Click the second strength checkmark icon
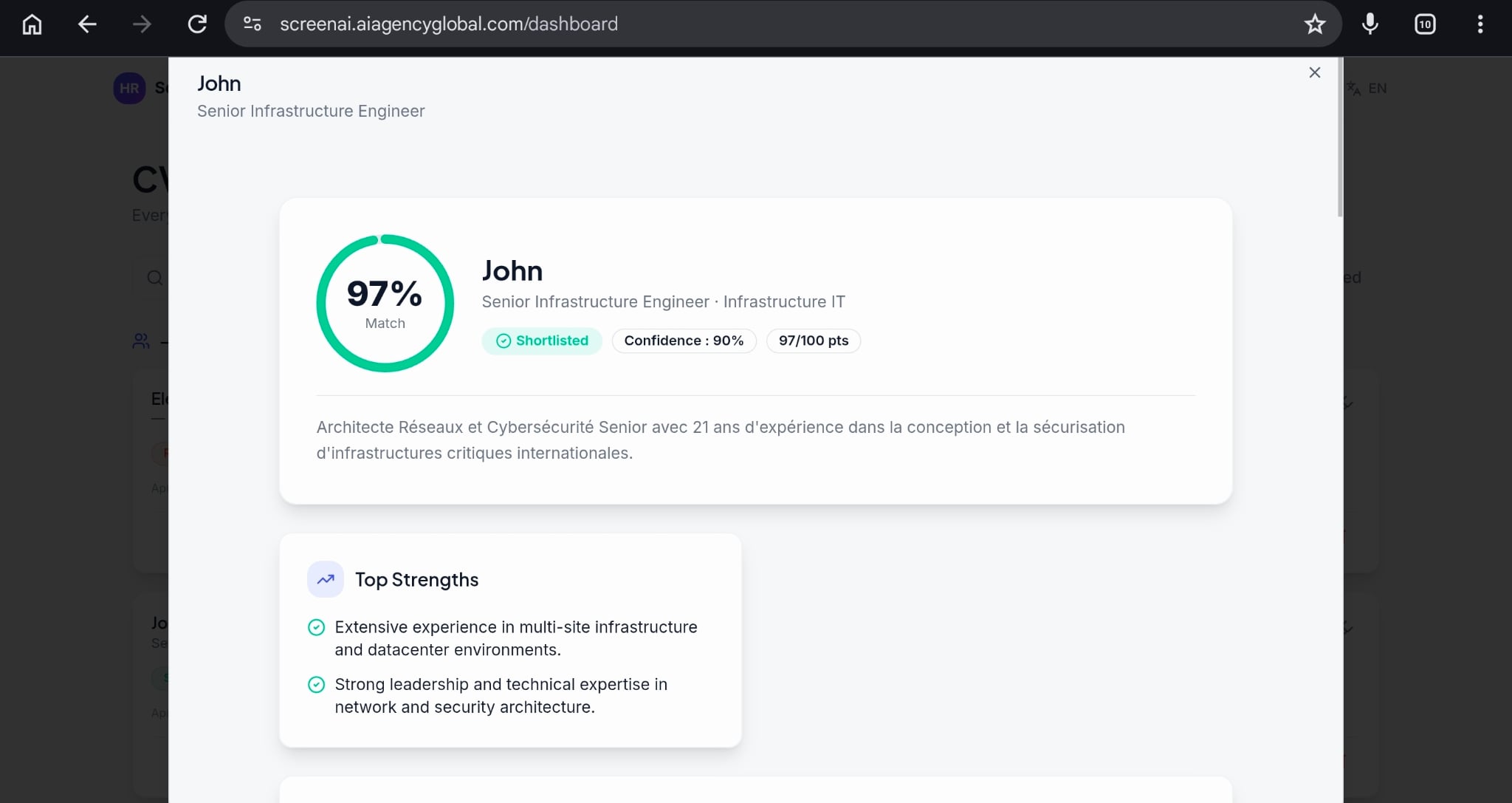Image resolution: width=1512 pixels, height=803 pixels. tap(316, 685)
